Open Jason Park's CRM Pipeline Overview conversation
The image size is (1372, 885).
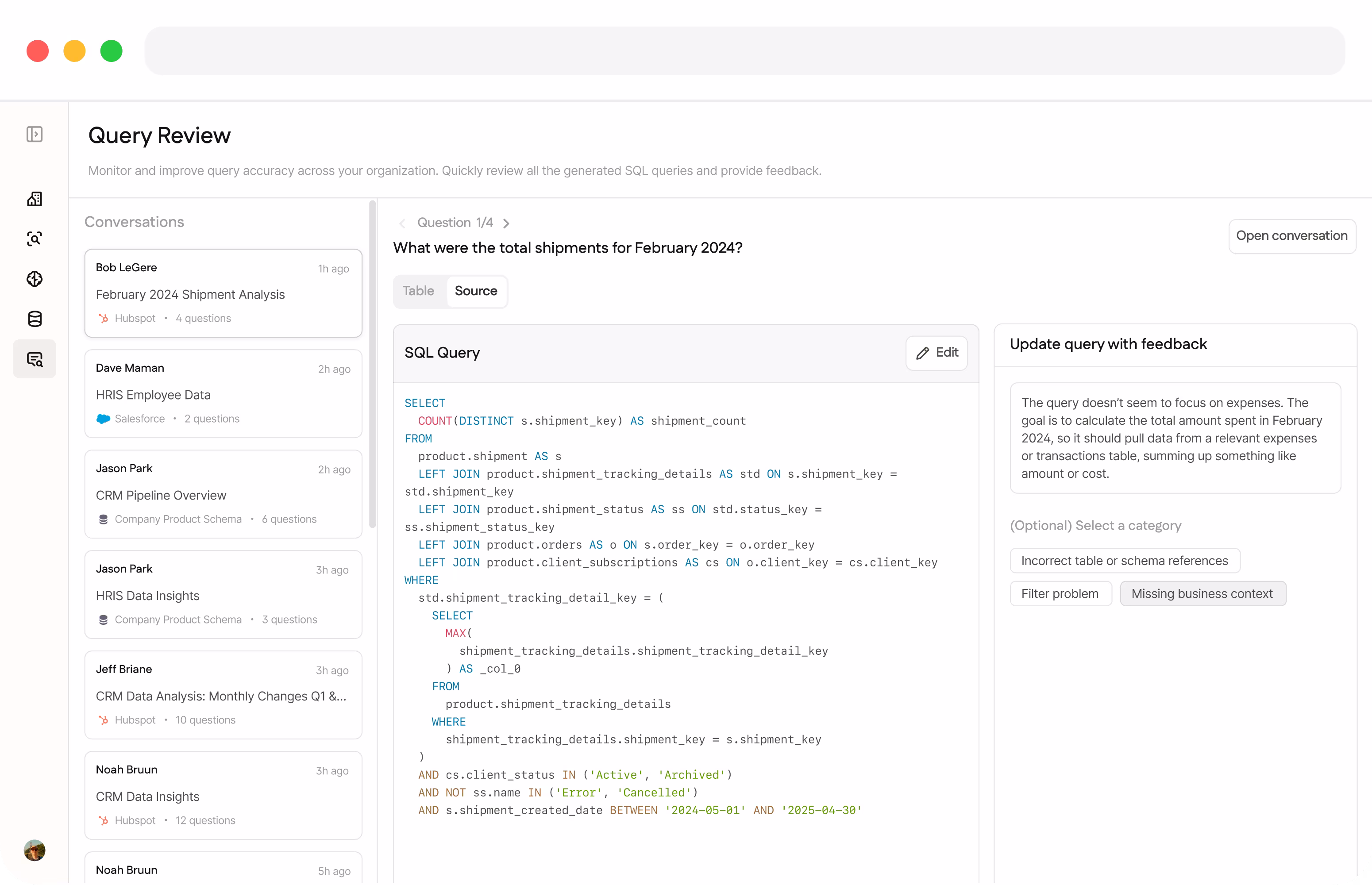pyautogui.click(x=223, y=494)
